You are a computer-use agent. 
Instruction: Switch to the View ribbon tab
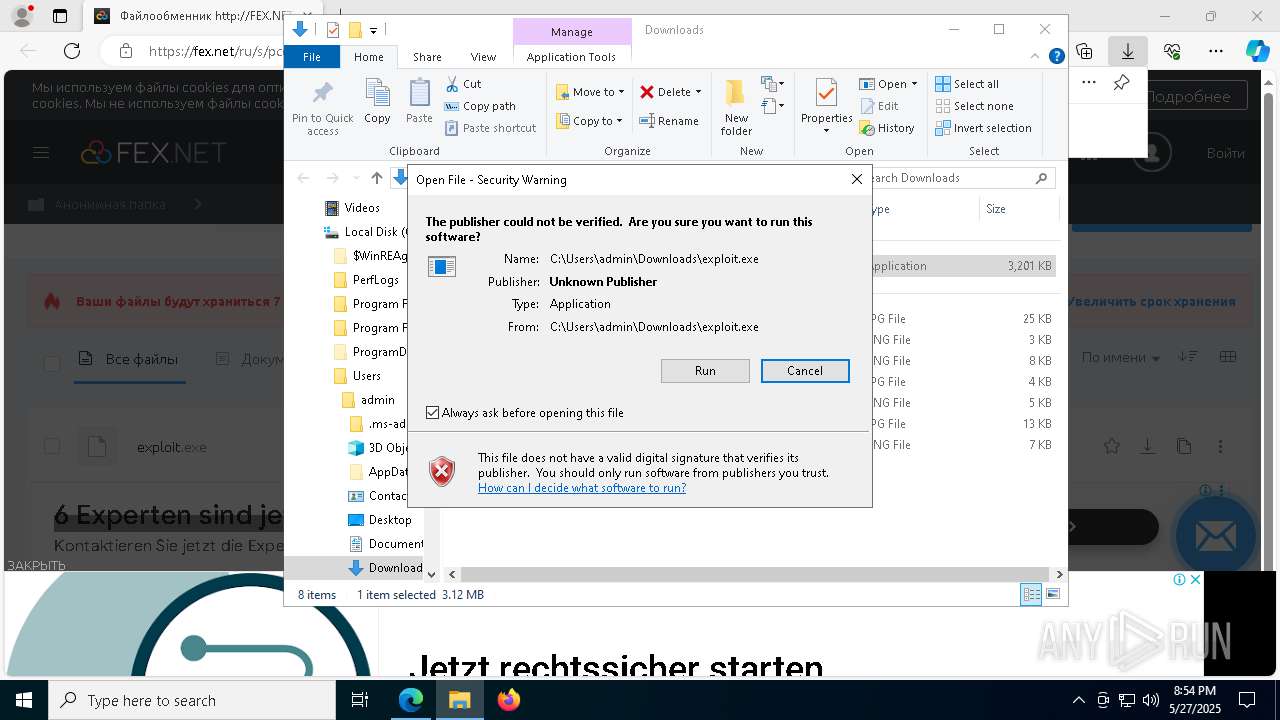483,57
